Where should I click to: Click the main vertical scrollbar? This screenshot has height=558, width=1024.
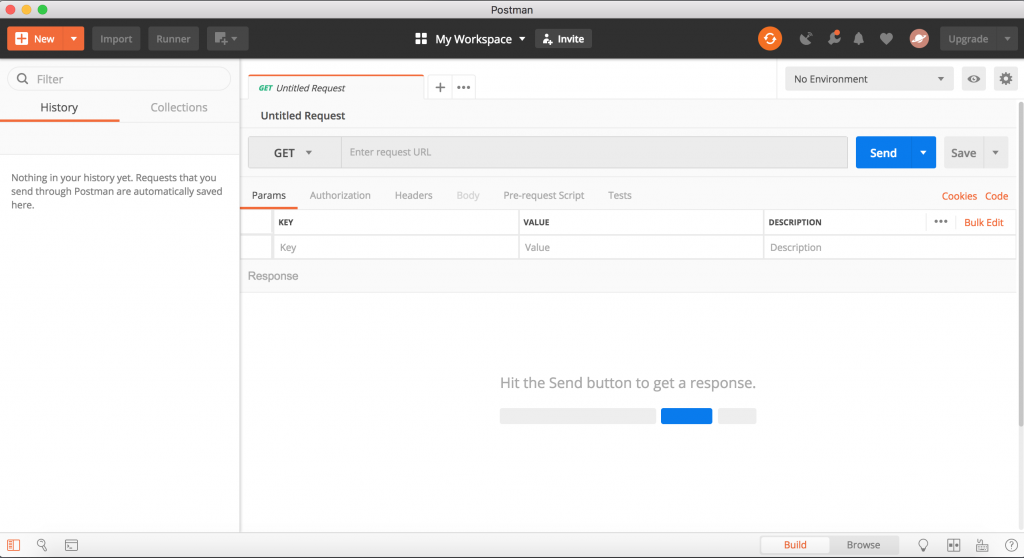pos(1020,265)
